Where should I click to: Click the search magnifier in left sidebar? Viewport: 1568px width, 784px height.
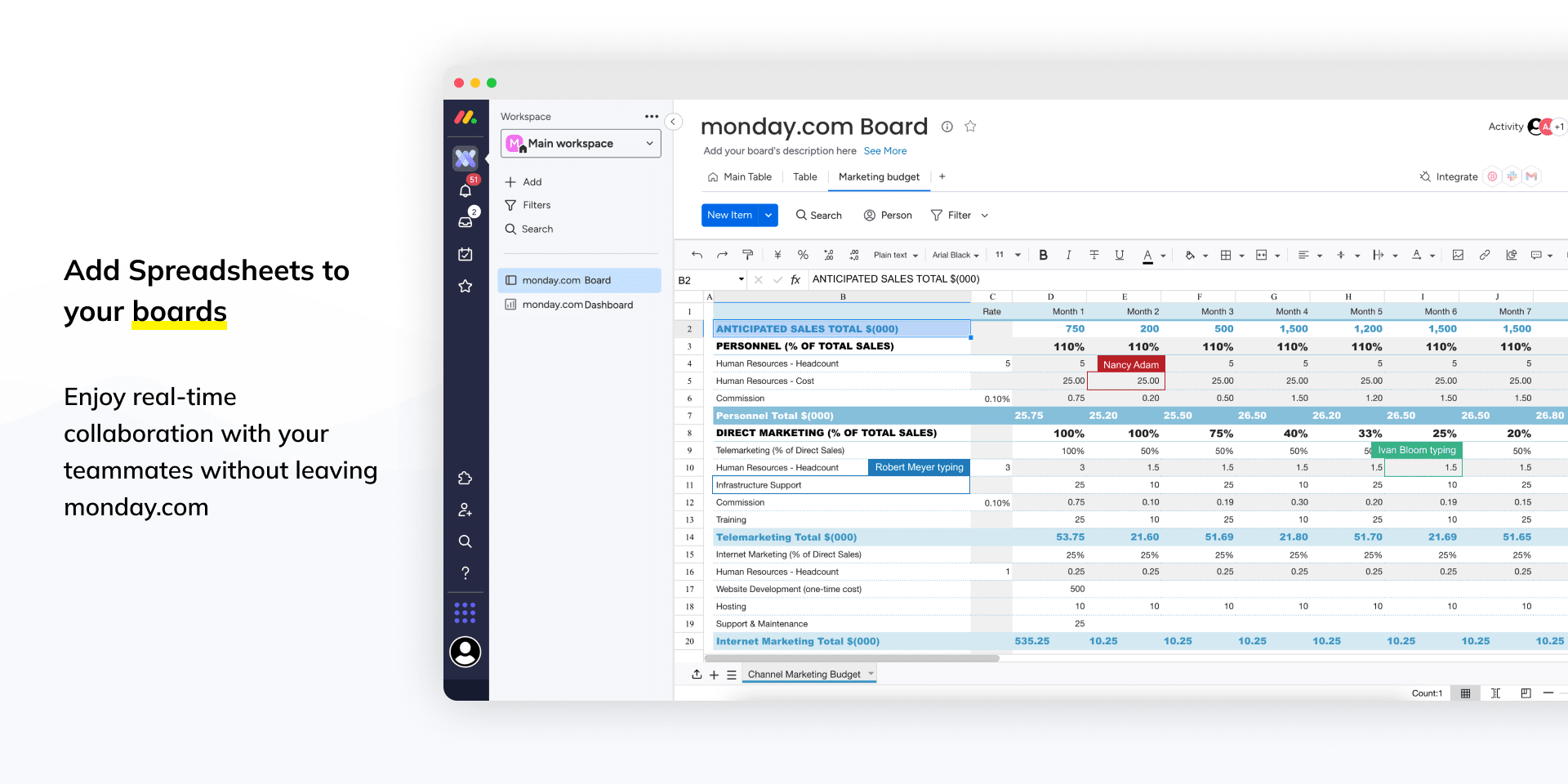click(x=465, y=541)
